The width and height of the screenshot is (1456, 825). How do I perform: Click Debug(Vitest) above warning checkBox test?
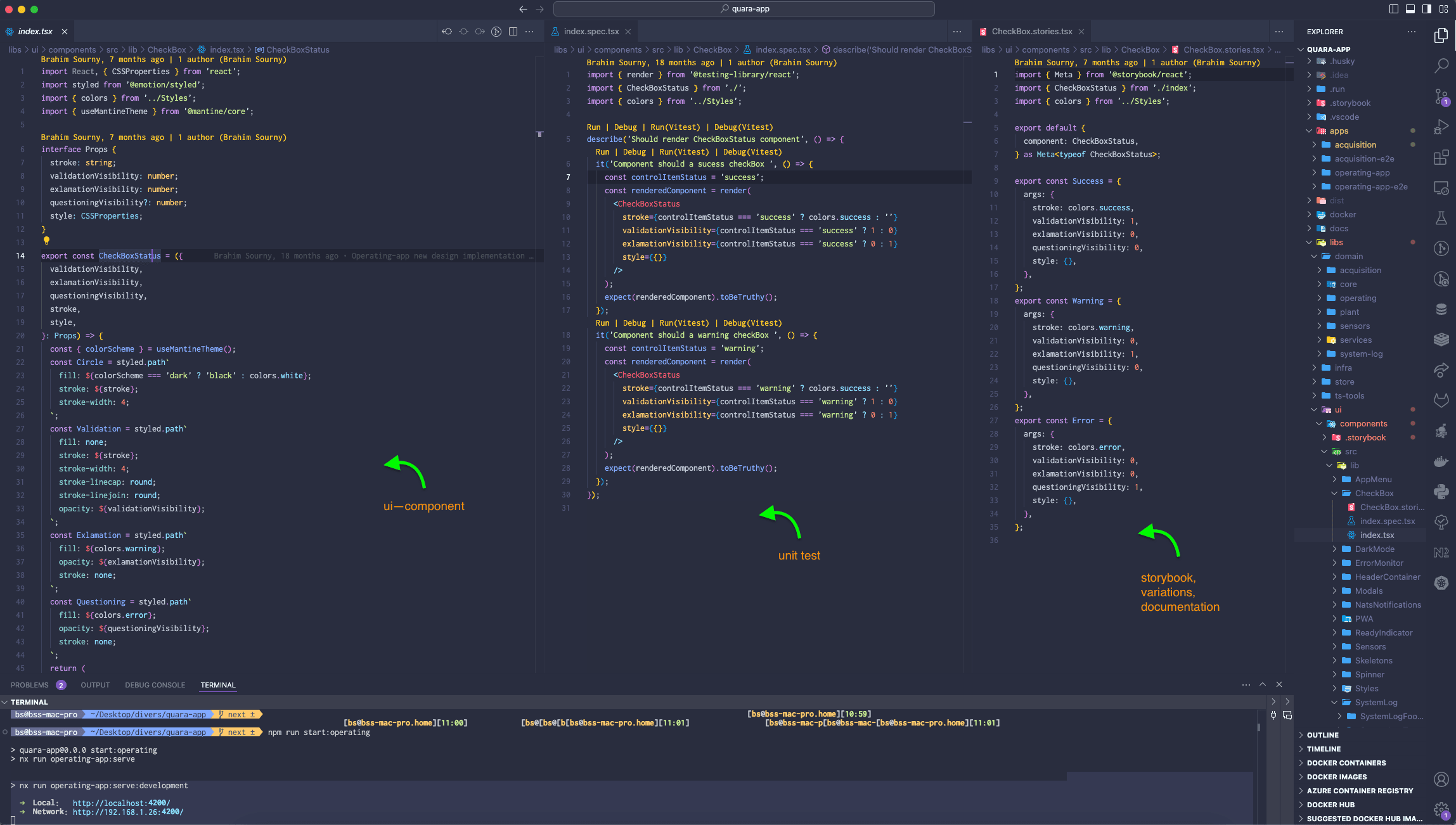752,323
